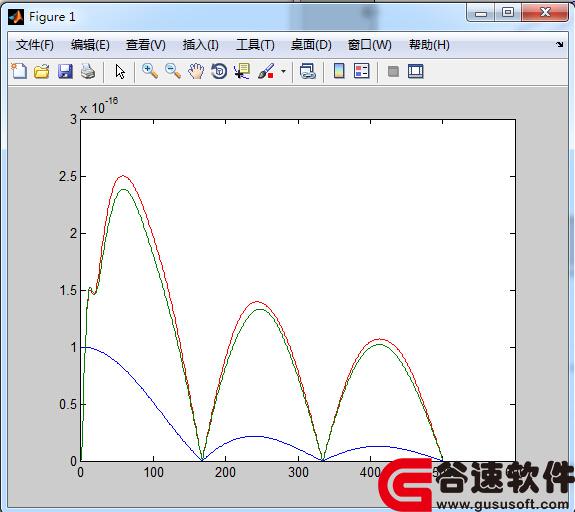Print the figure using the printer icon
The image size is (575, 512).
click(x=88, y=71)
